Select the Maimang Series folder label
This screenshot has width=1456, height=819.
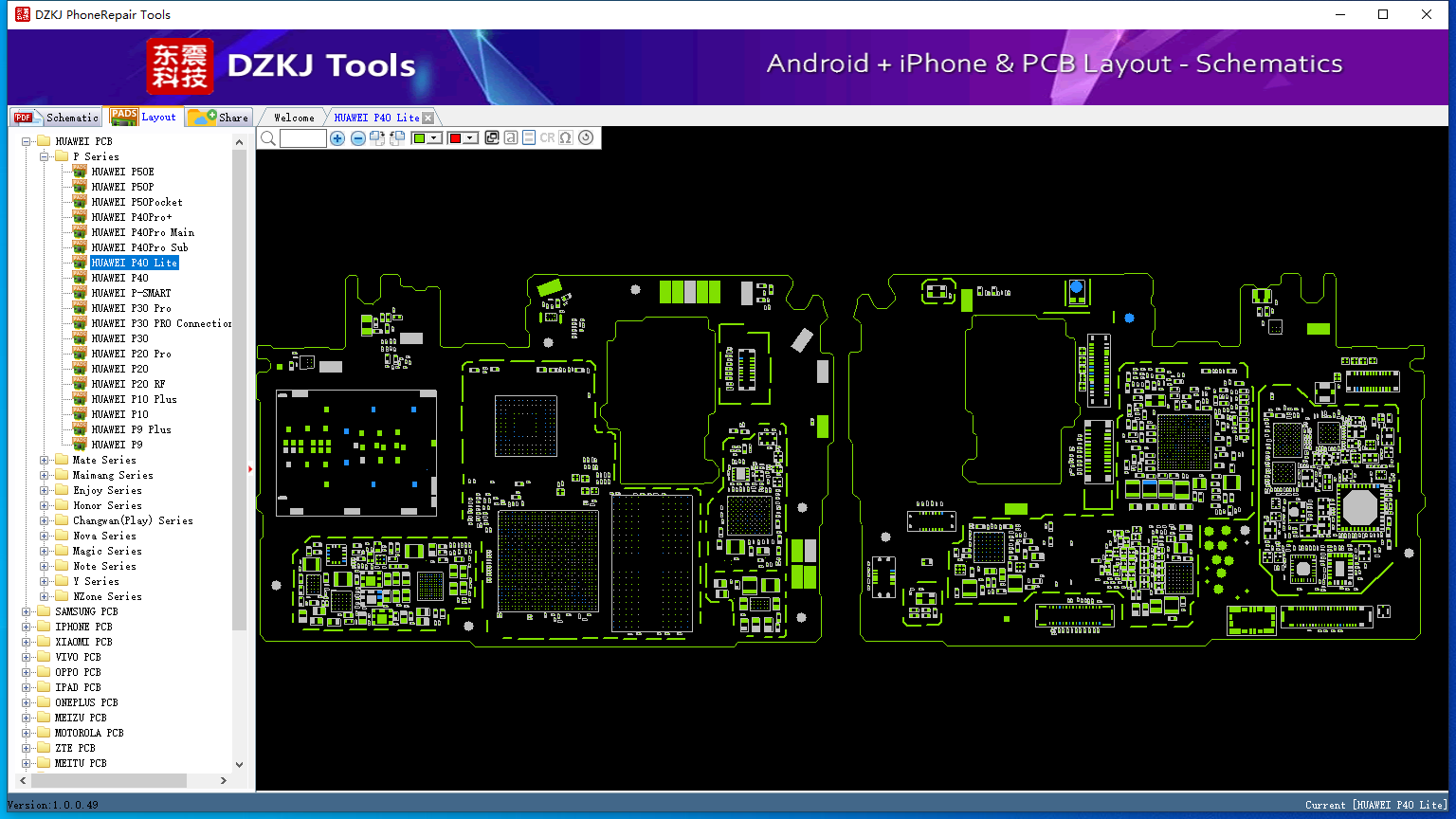coord(113,475)
